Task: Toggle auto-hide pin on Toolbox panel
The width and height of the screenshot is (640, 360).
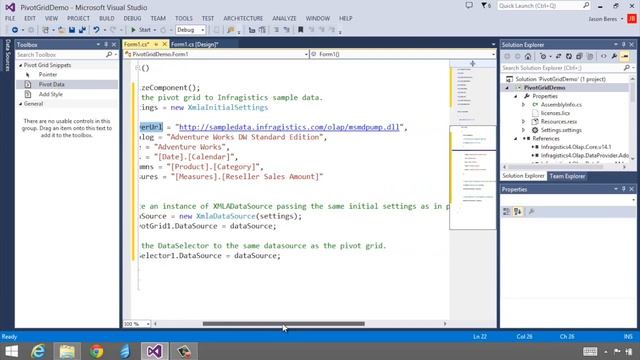Action: [x=106, y=44]
